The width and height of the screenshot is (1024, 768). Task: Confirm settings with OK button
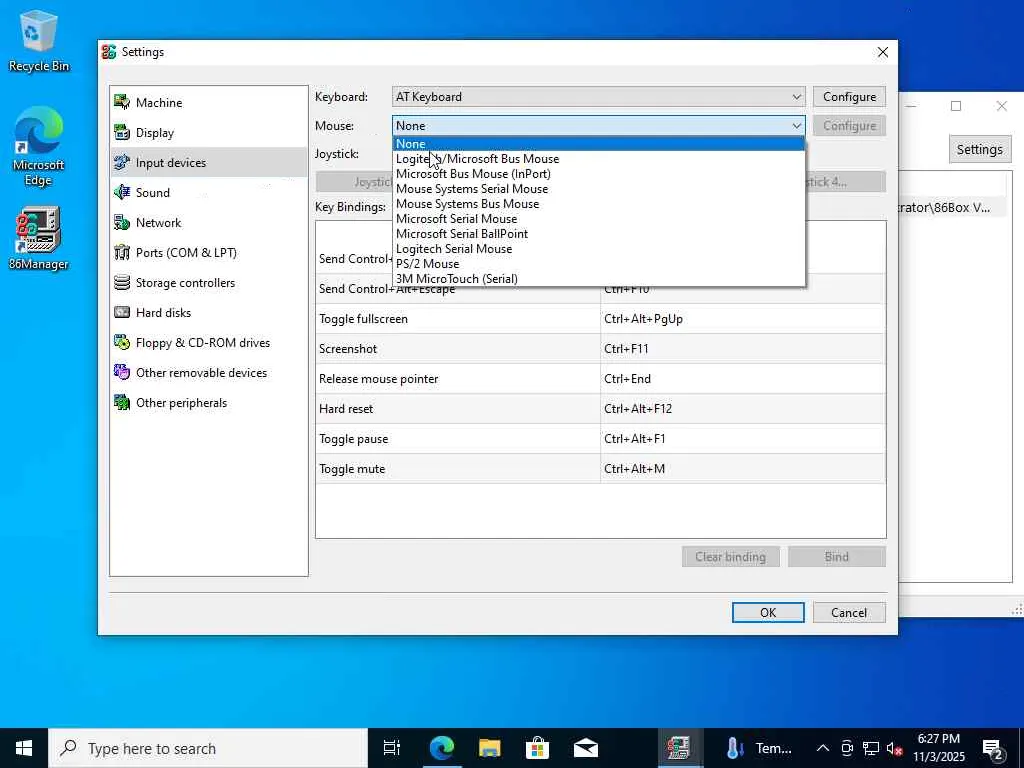(768, 613)
